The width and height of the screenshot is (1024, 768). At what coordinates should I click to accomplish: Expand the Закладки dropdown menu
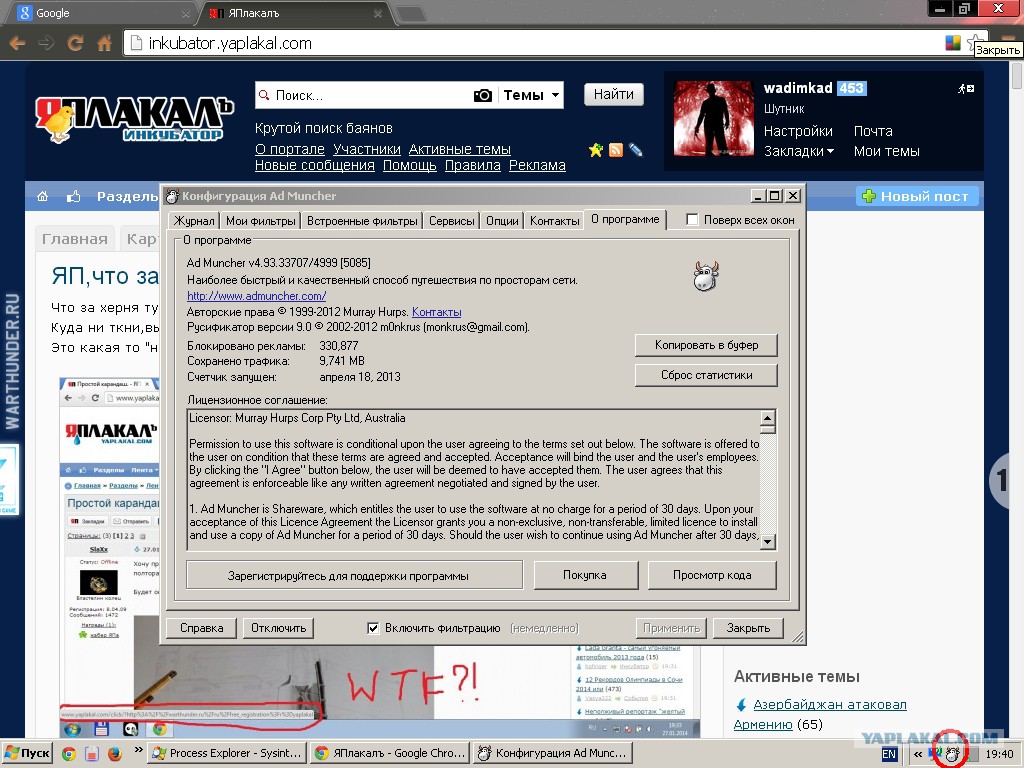[x=799, y=151]
